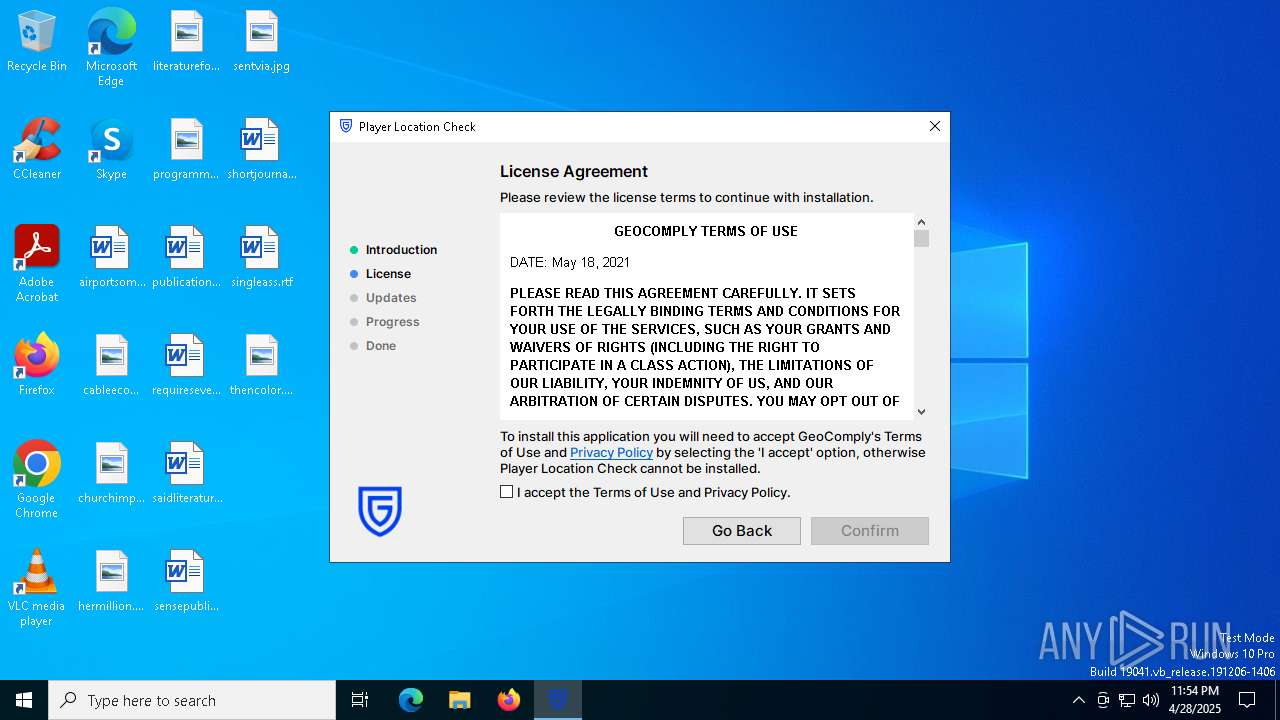Launch Edge from the taskbar

point(411,700)
